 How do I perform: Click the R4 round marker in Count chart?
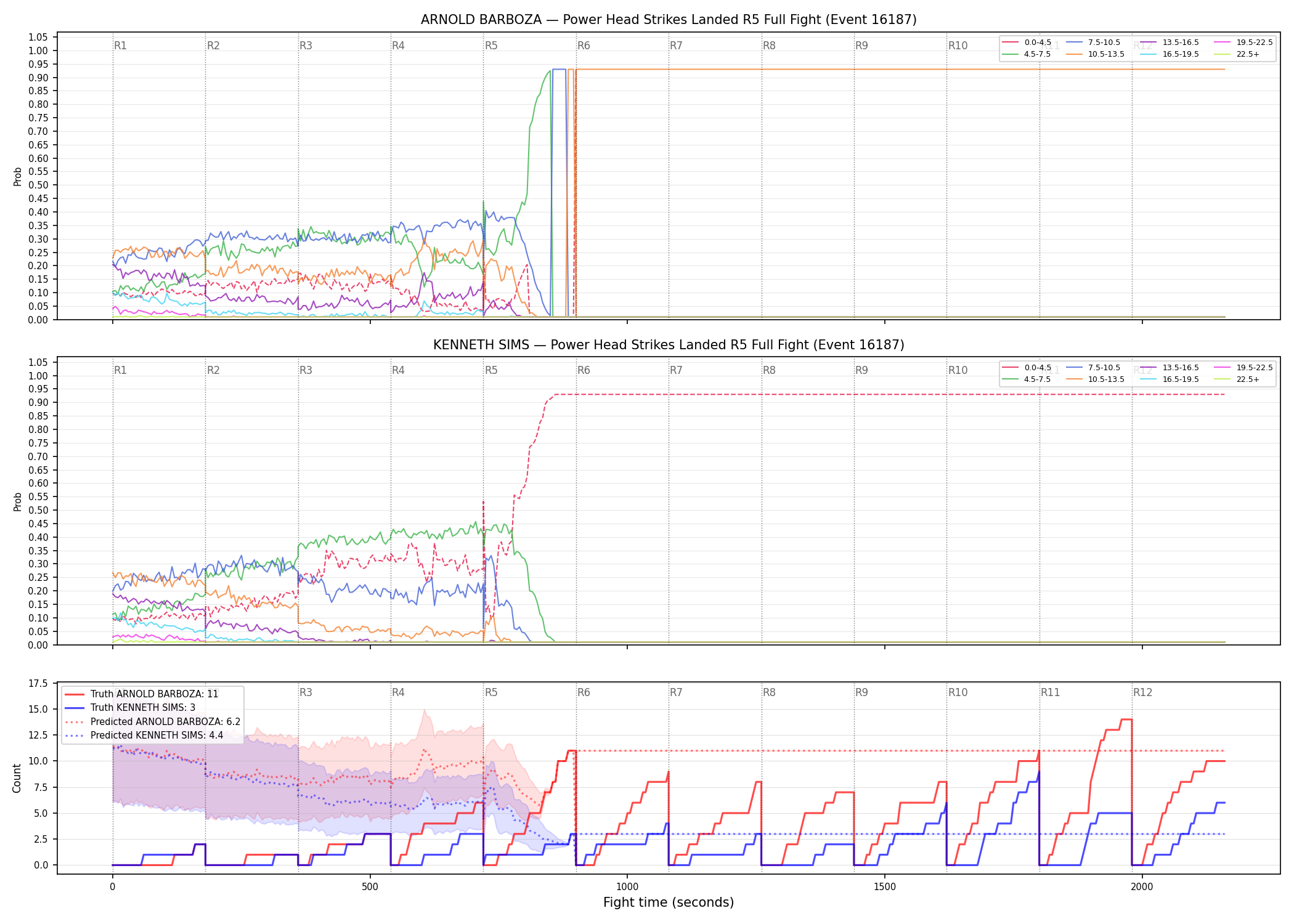click(x=398, y=692)
